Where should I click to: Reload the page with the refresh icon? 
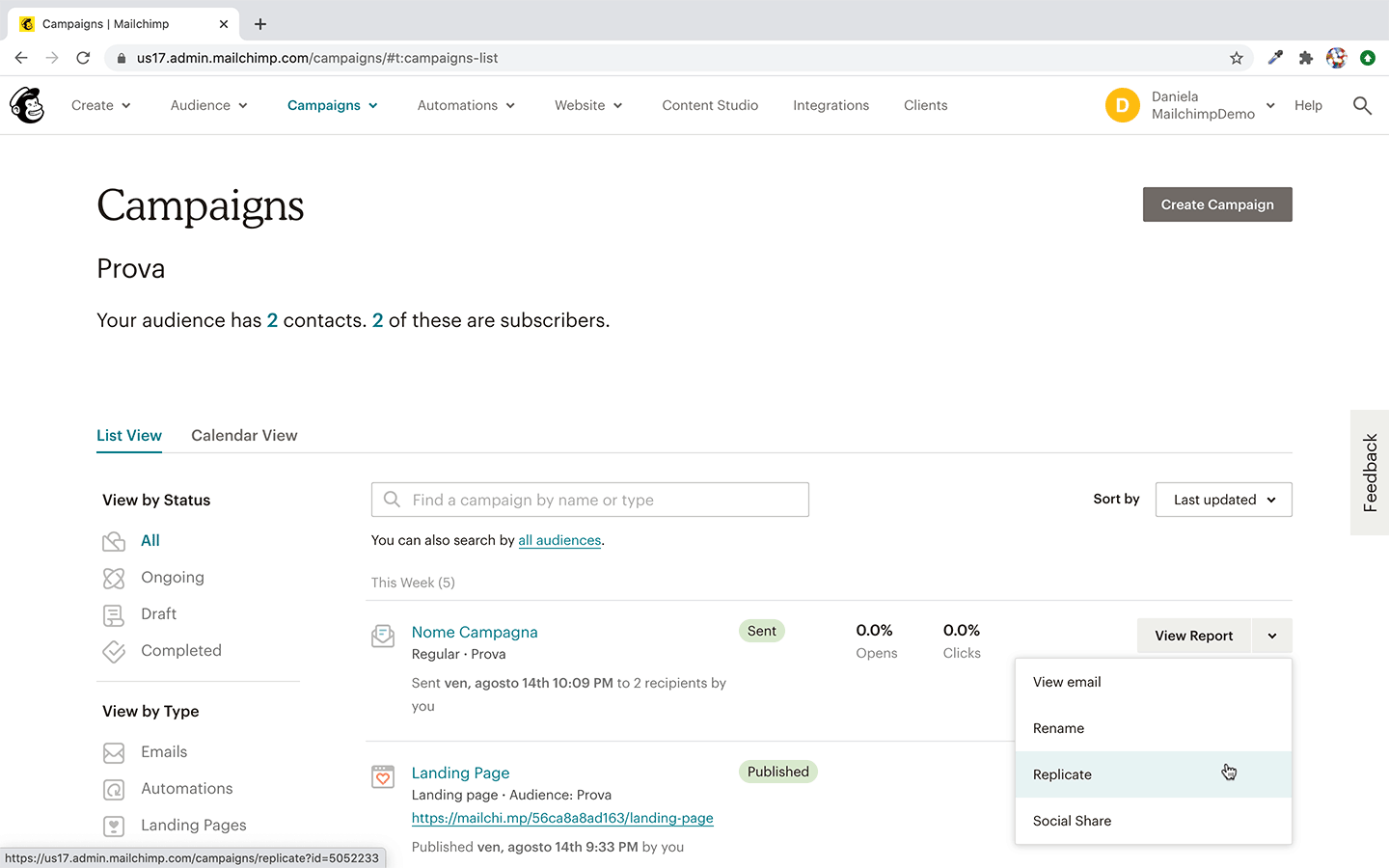pos(83,58)
